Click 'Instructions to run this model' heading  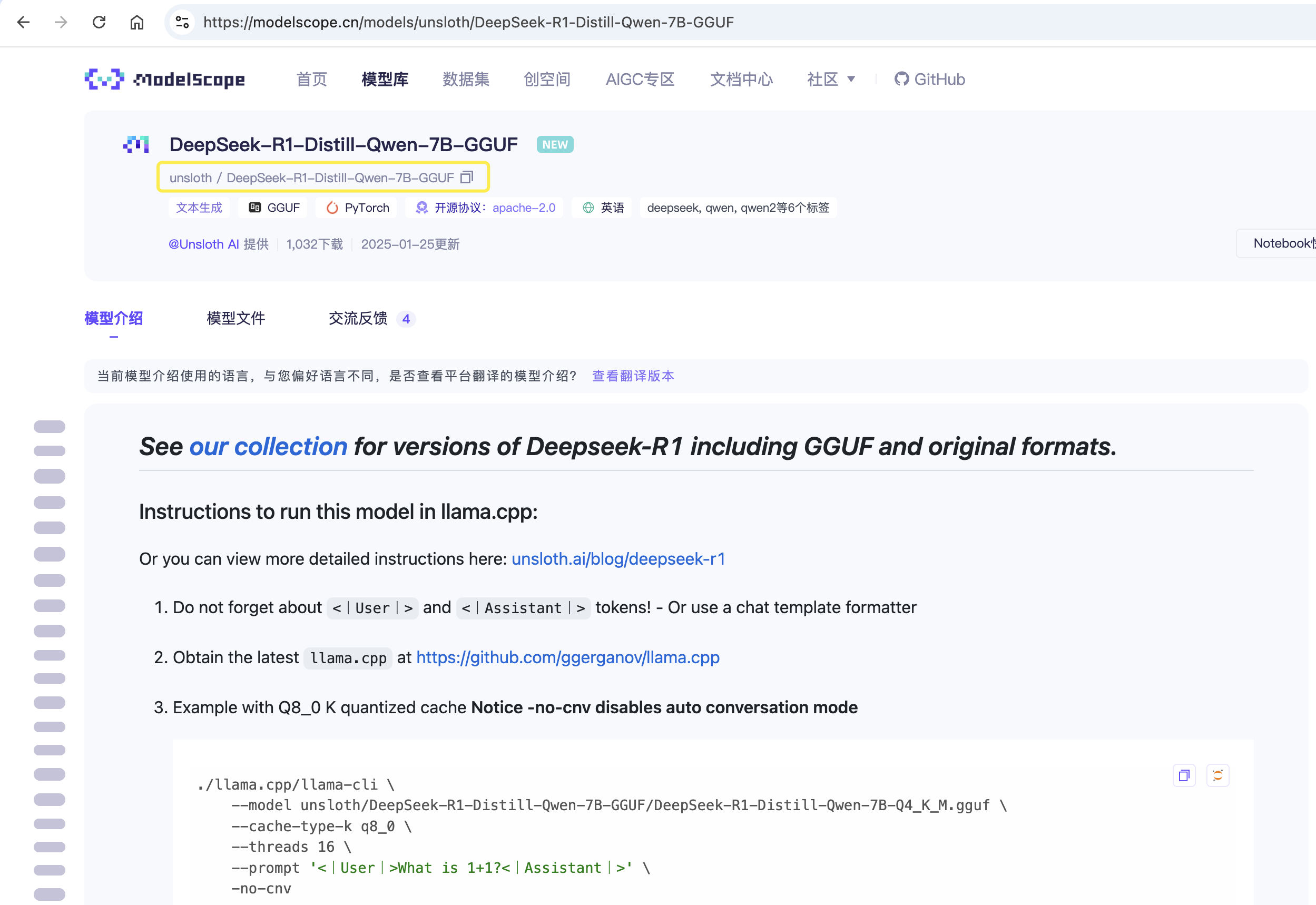pyautogui.click(x=339, y=512)
